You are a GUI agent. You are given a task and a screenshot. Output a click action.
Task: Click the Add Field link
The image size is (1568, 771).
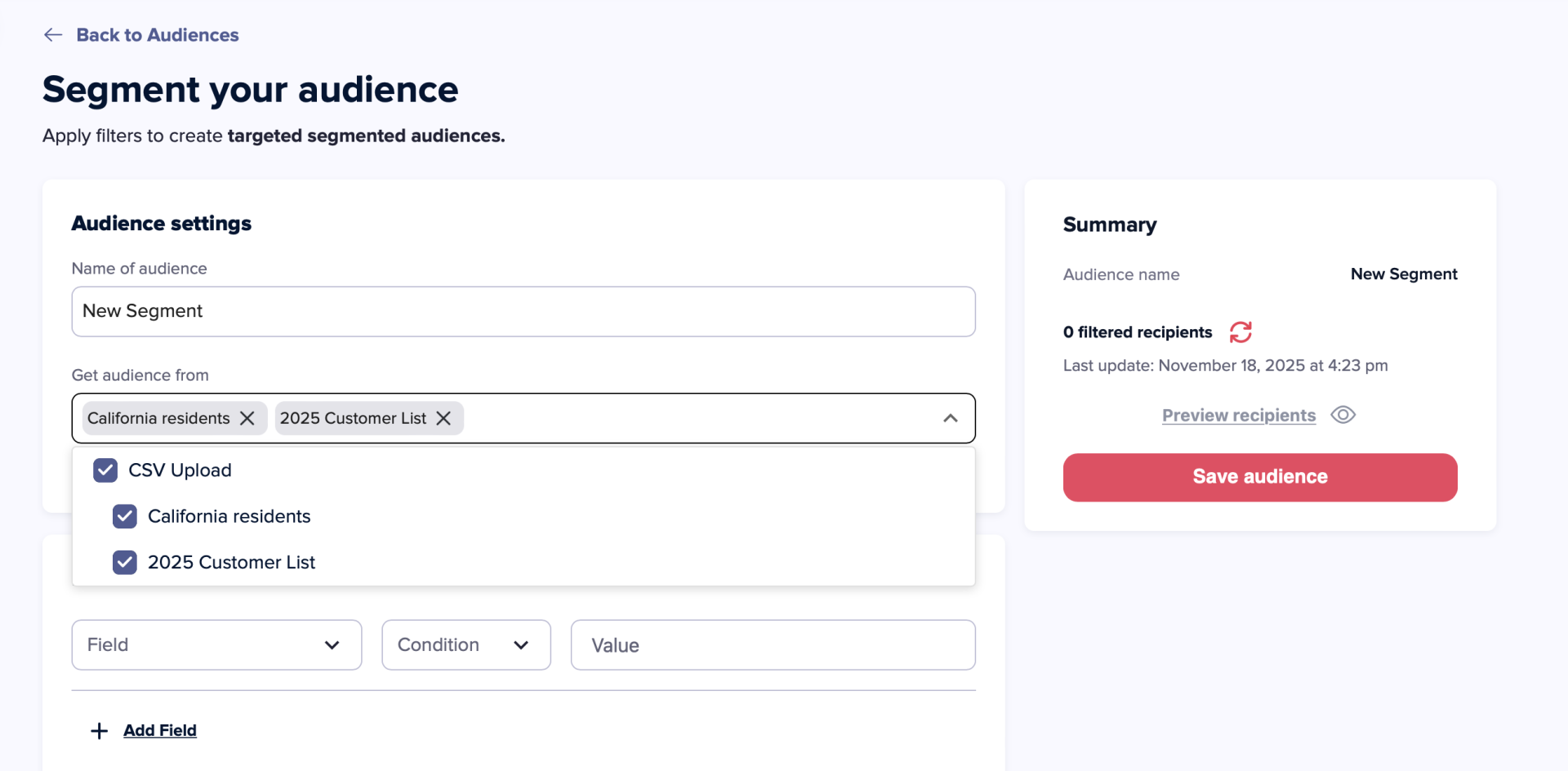160,730
